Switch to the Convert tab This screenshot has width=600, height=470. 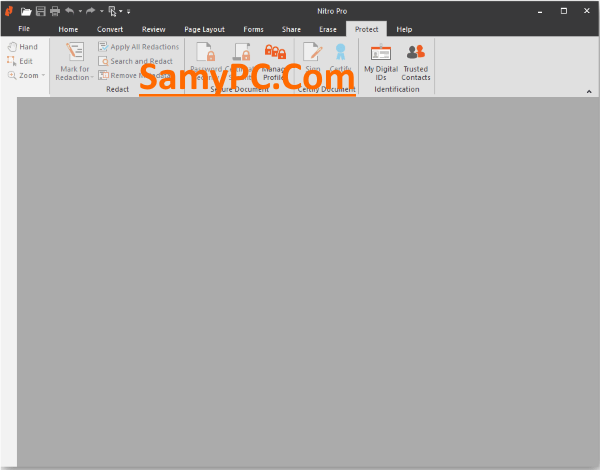click(110, 29)
